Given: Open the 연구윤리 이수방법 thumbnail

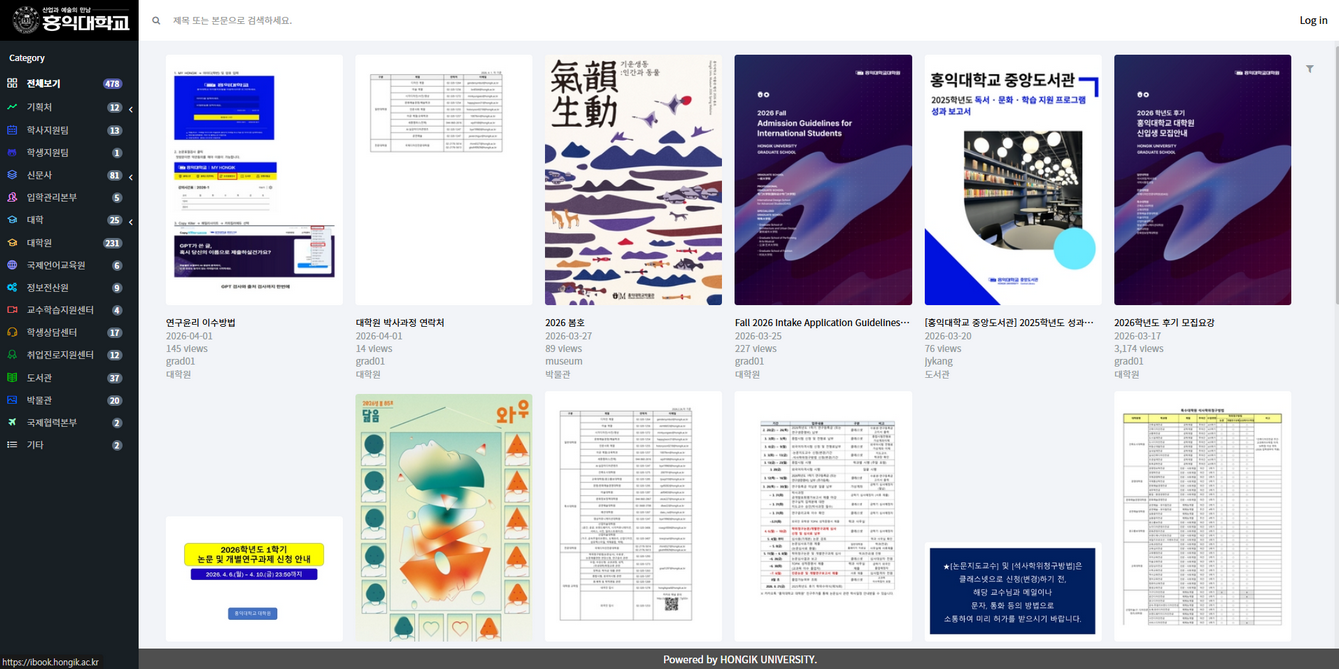Looking at the screenshot, I should point(254,180).
